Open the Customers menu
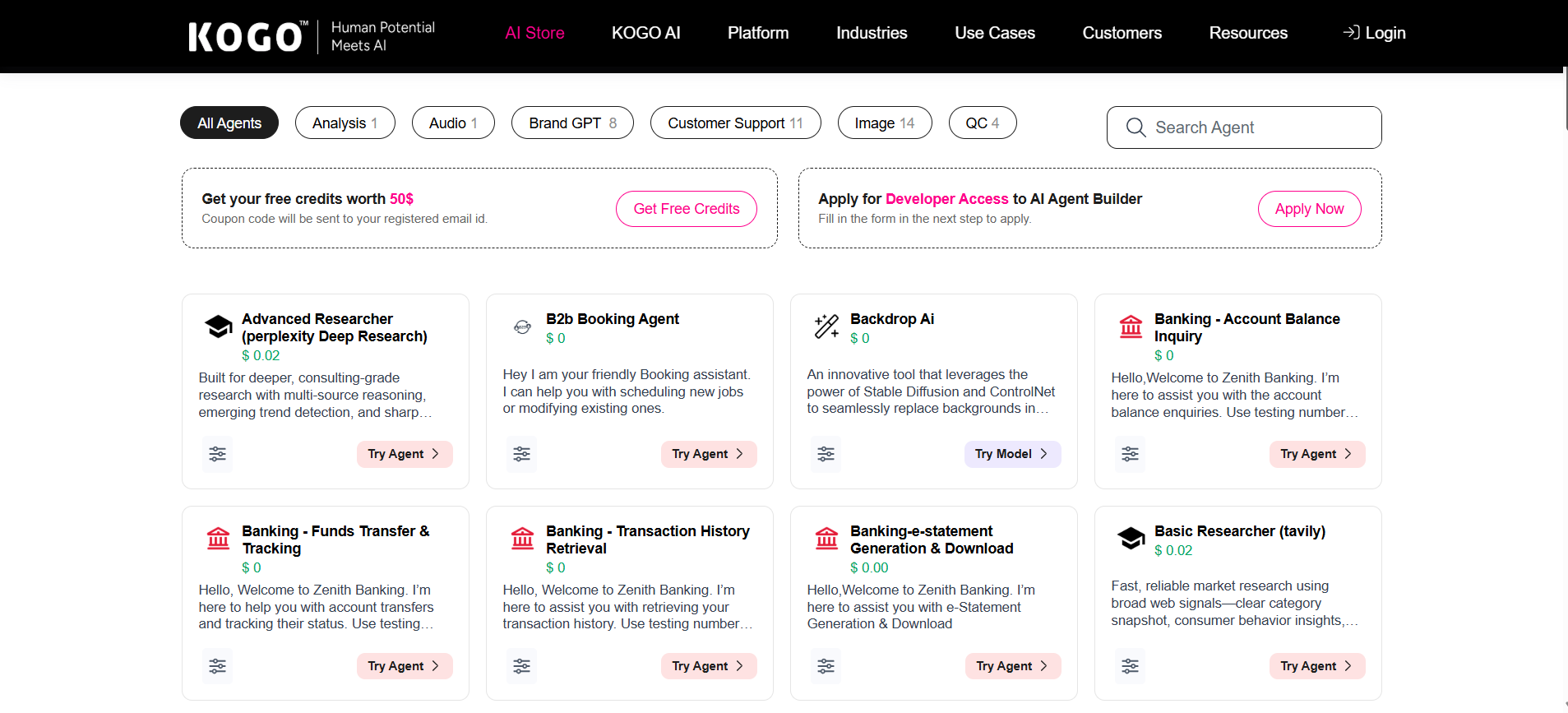This screenshot has height=713, width=1568. (1122, 33)
